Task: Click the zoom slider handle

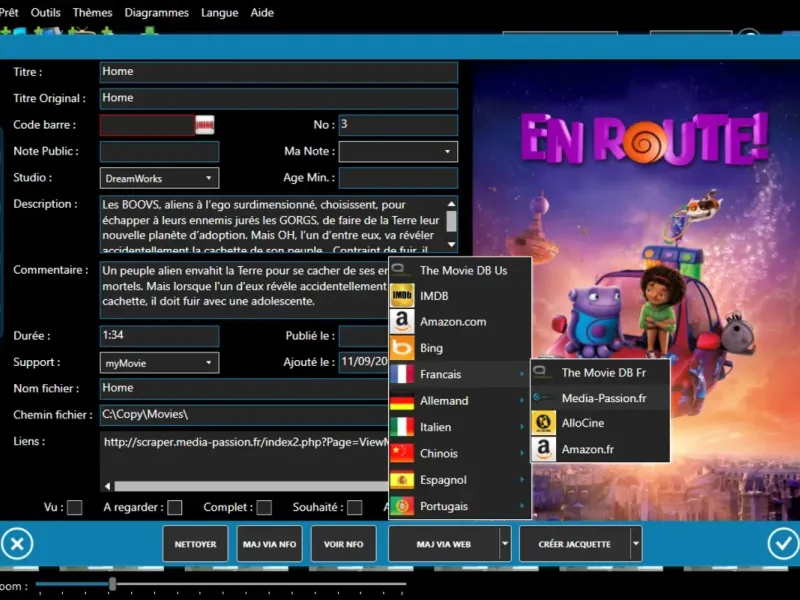Action: 112,584
